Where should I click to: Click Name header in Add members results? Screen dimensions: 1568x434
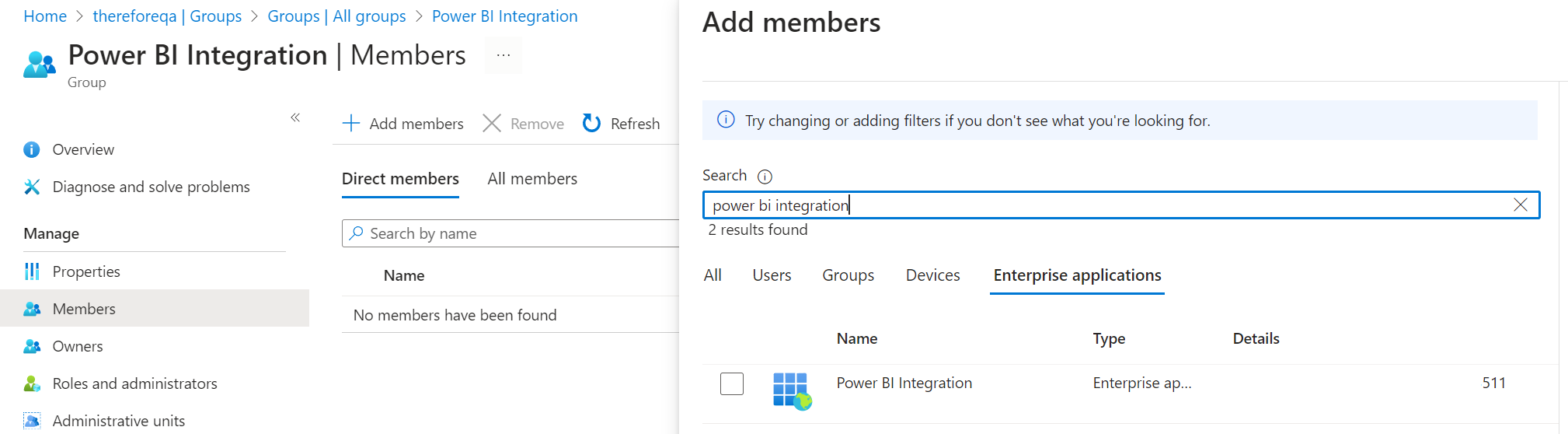[x=857, y=338]
